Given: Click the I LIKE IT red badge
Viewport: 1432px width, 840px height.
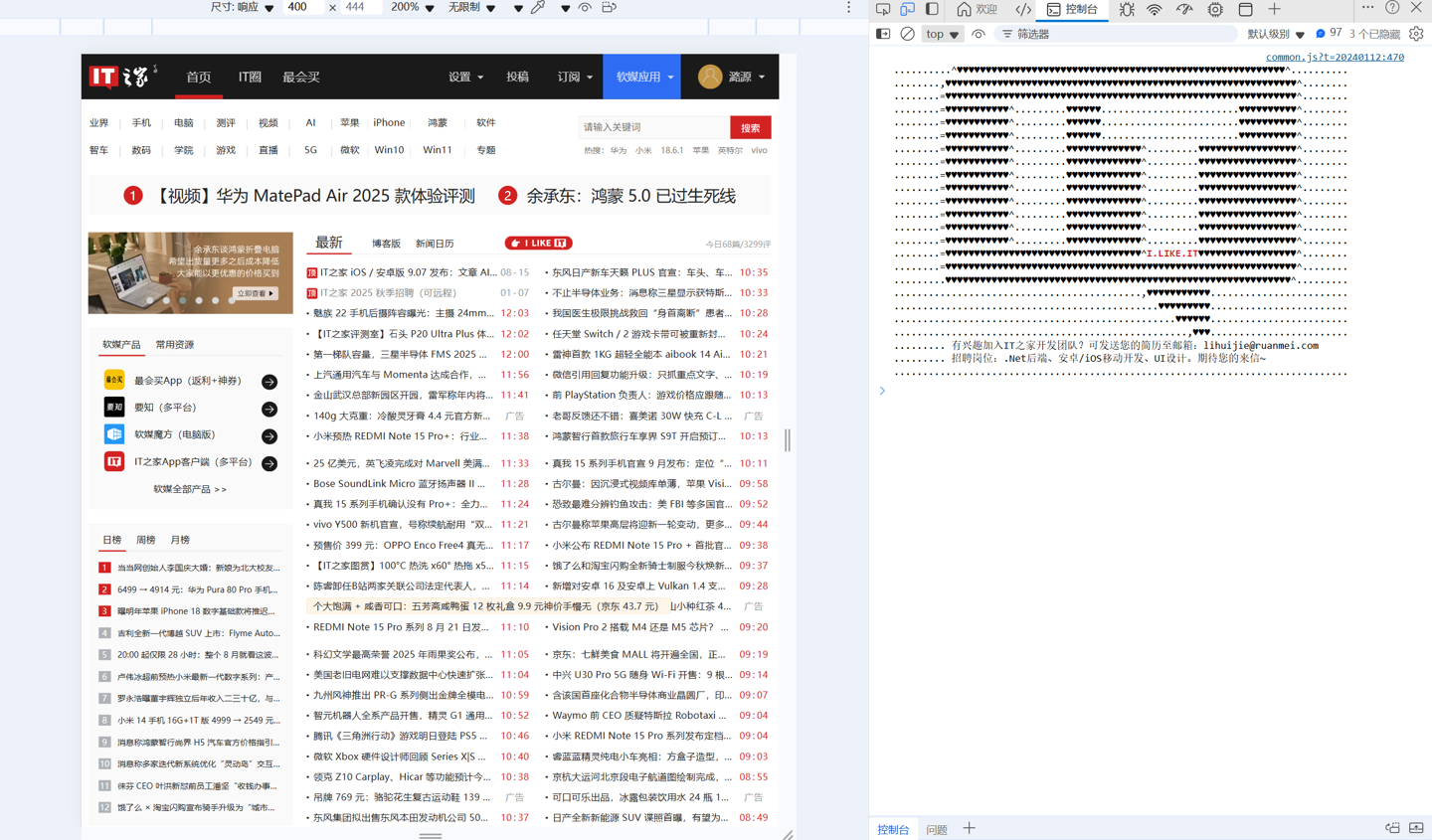Looking at the screenshot, I should (538, 244).
